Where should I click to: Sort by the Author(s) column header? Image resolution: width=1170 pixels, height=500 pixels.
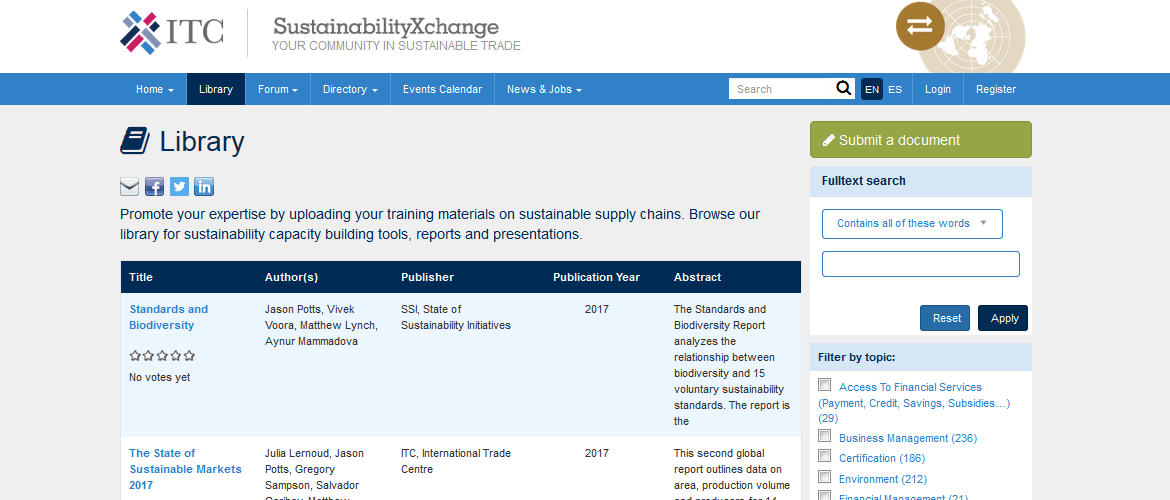click(x=292, y=277)
